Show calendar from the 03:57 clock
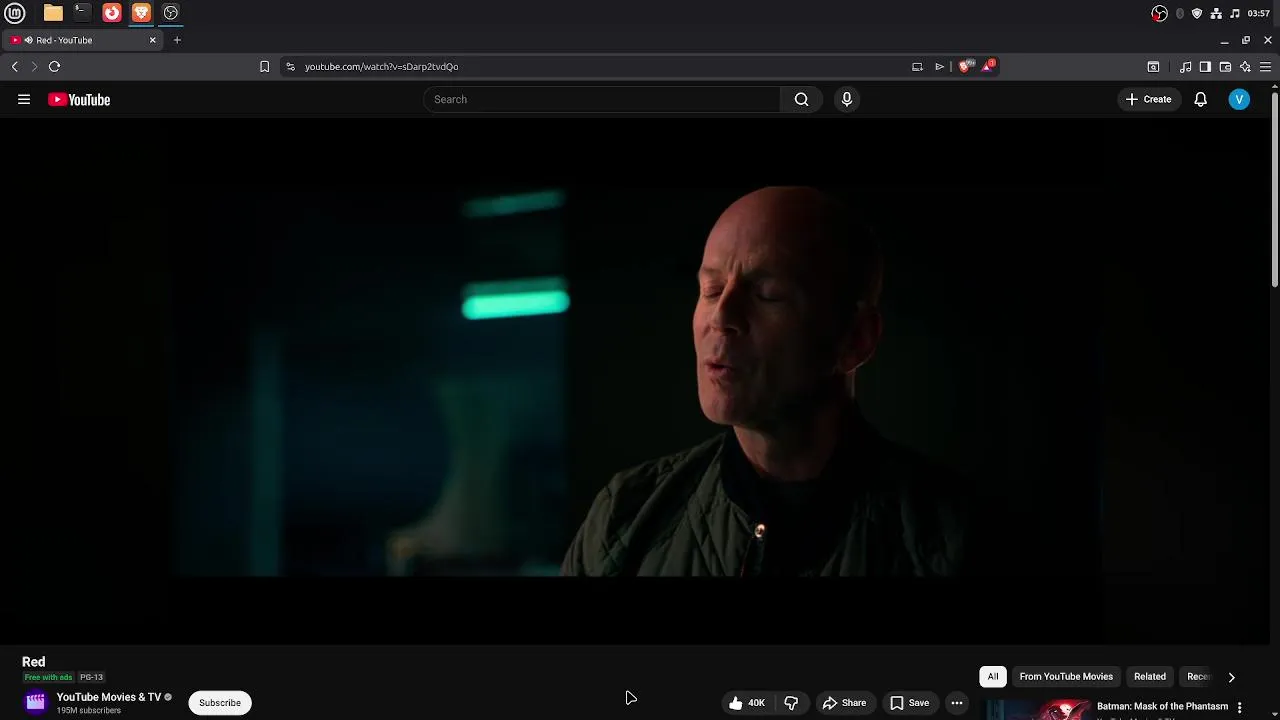Viewport: 1280px width, 720px height. coord(1259,13)
